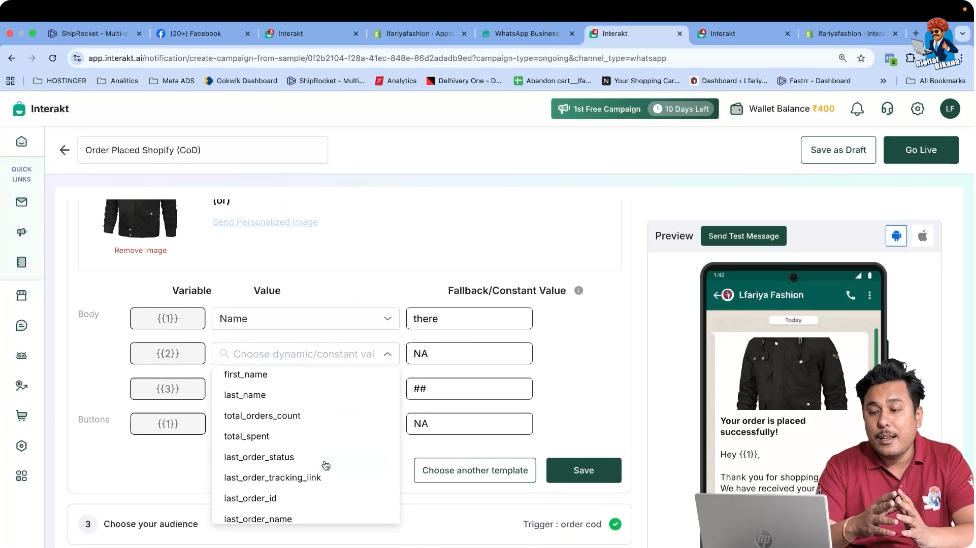Click Choose another template button

tap(475, 470)
